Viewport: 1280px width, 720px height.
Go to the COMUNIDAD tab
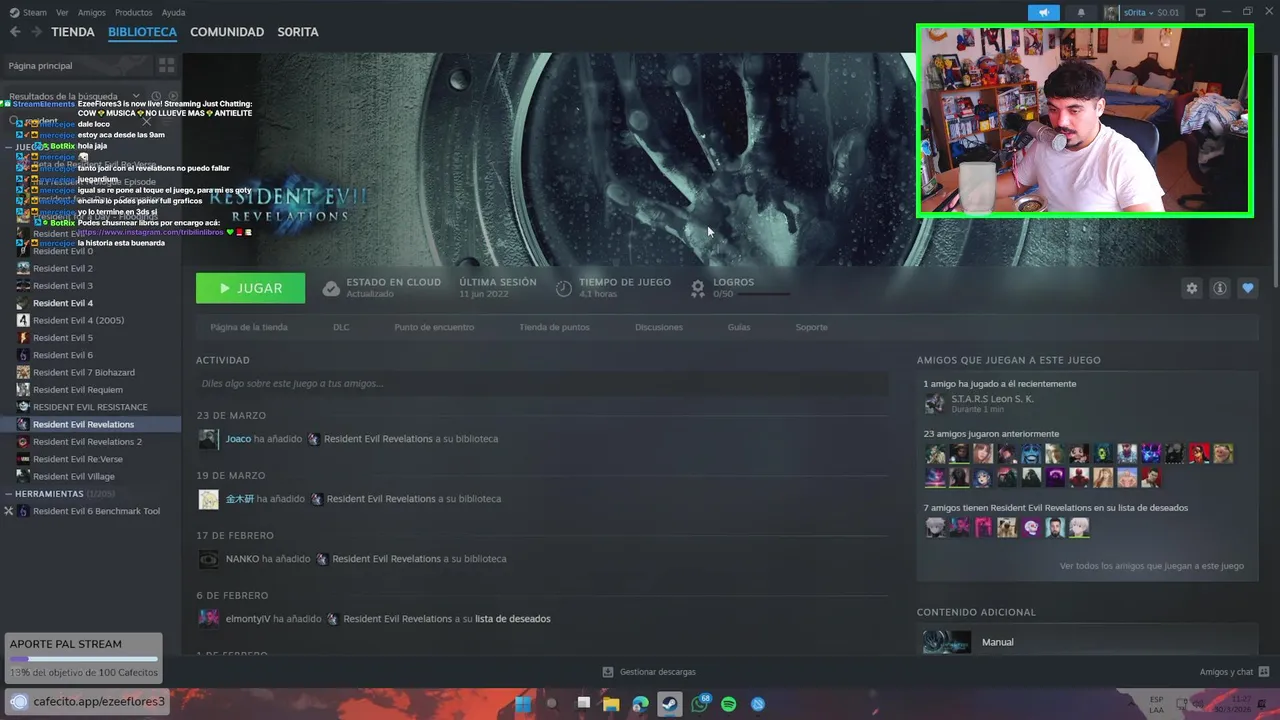[227, 32]
